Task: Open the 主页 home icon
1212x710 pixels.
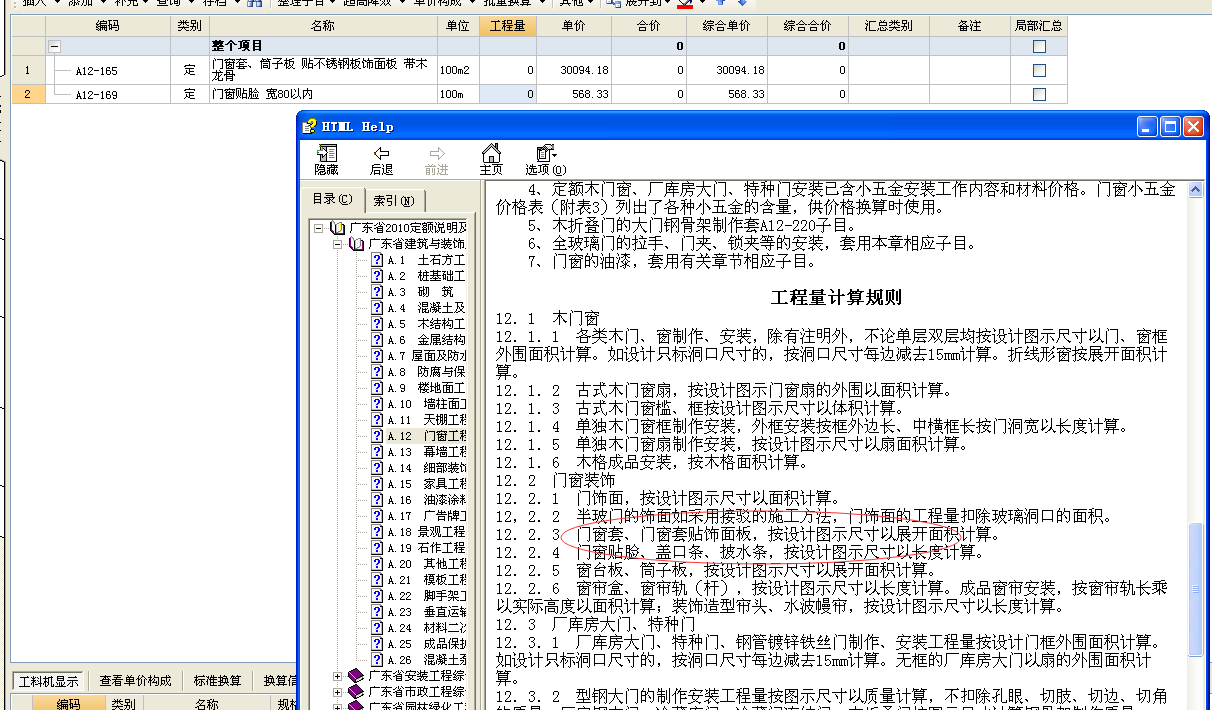Action: click(491, 154)
